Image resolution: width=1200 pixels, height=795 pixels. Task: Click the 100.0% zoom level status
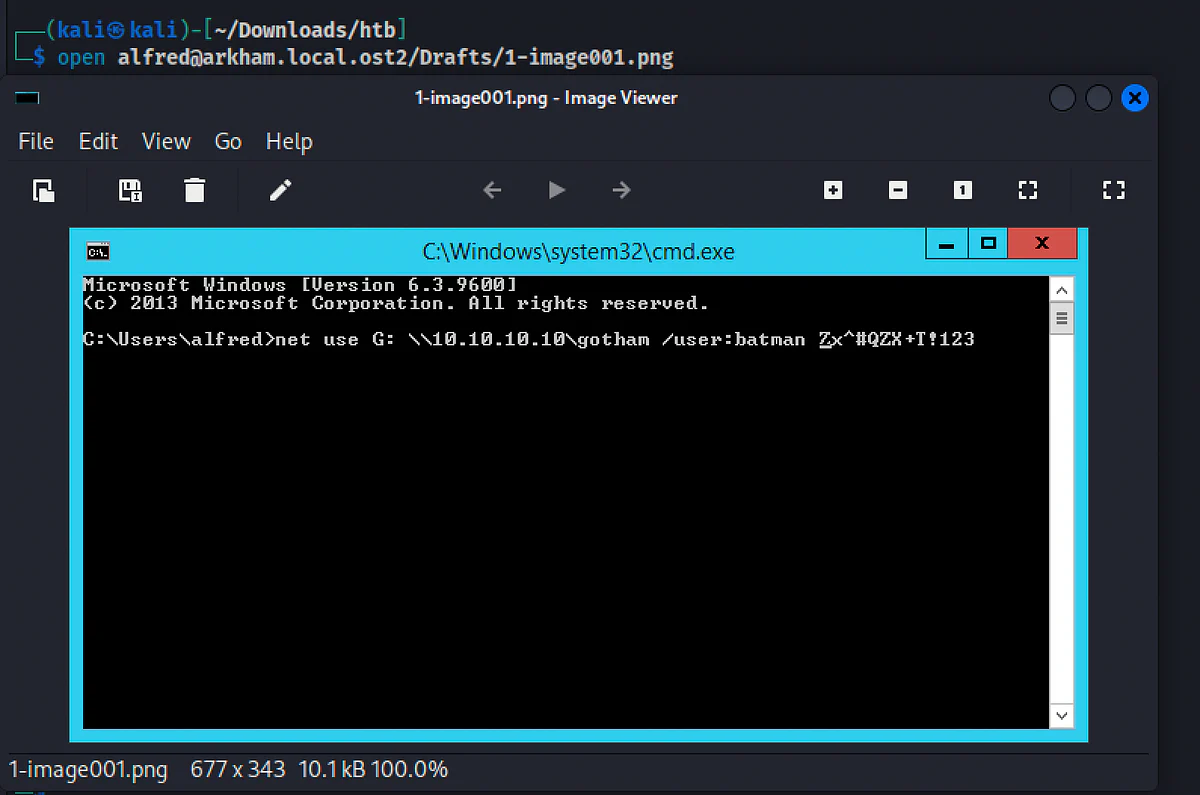411,770
